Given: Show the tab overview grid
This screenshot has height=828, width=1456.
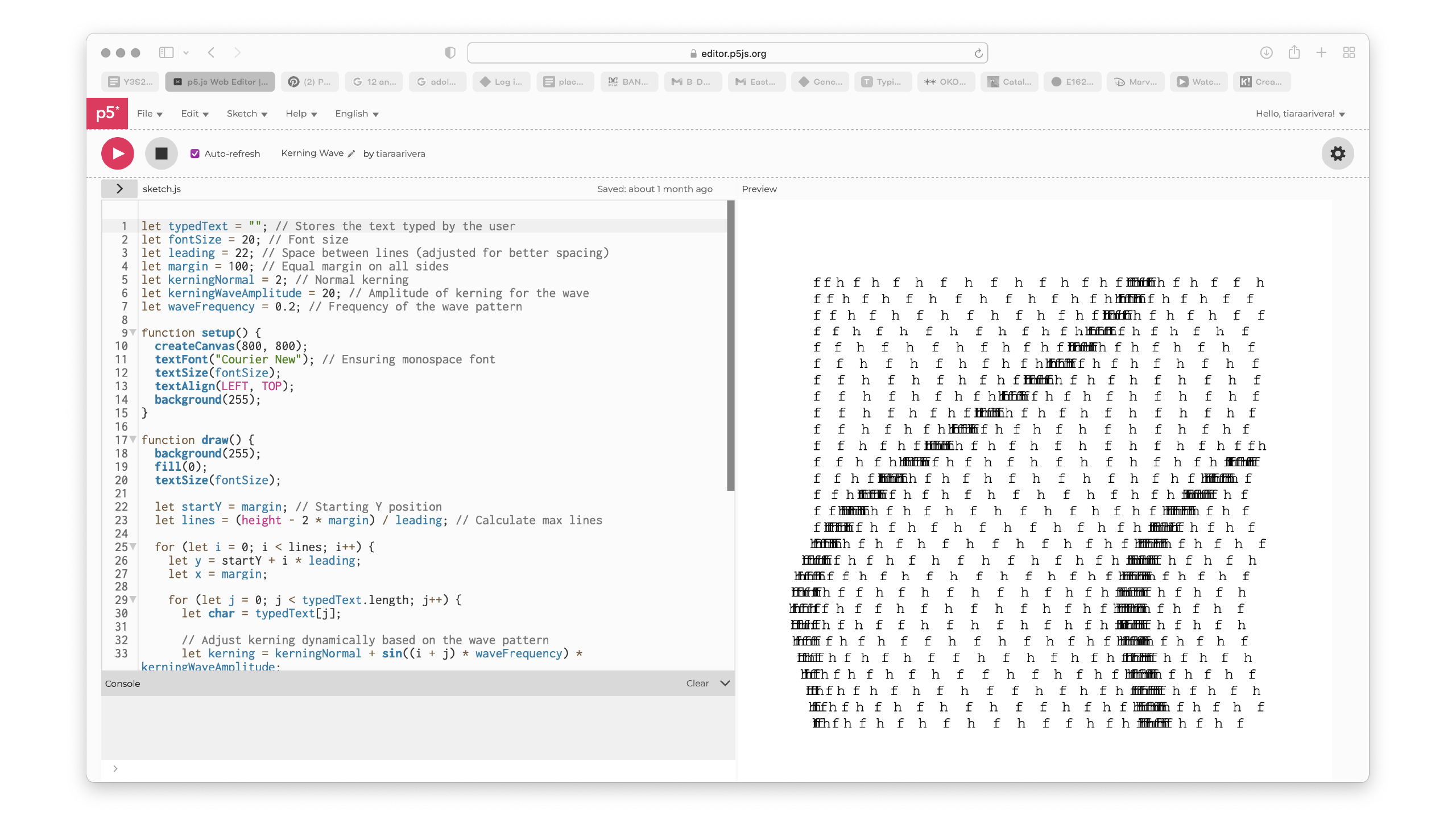Looking at the screenshot, I should point(1349,53).
